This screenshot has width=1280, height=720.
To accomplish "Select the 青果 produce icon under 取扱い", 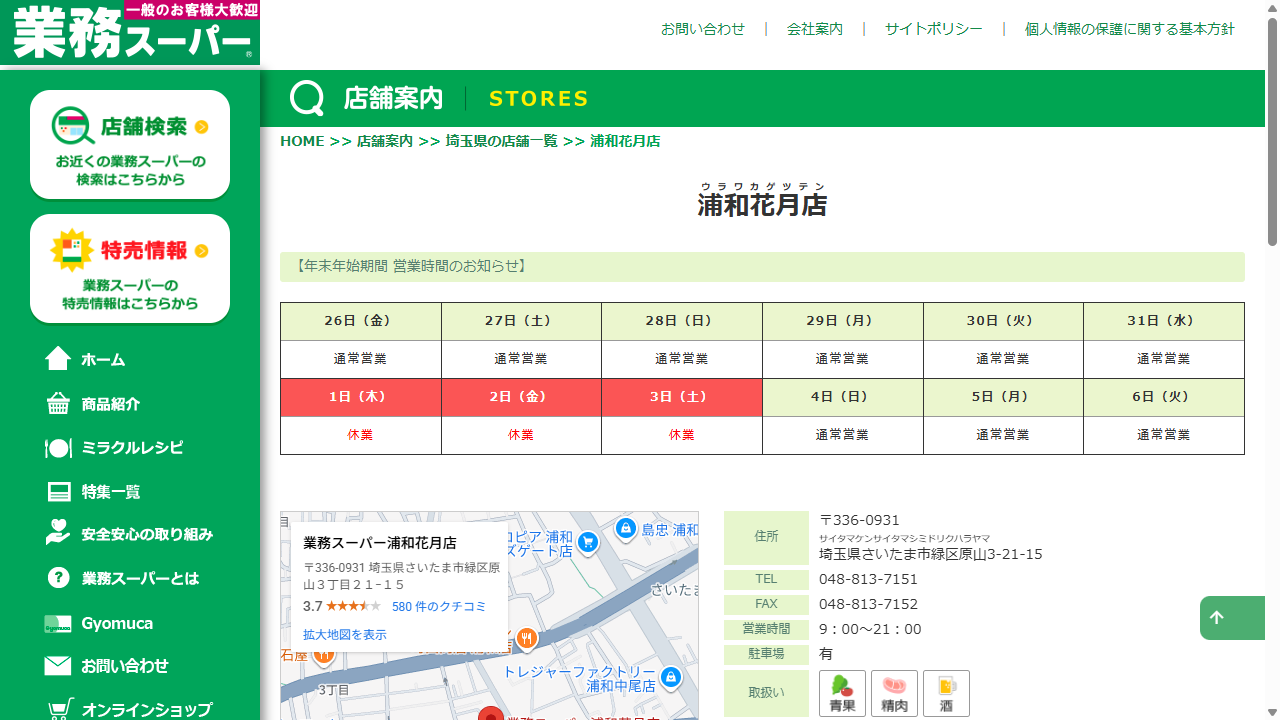I will 842,691.
